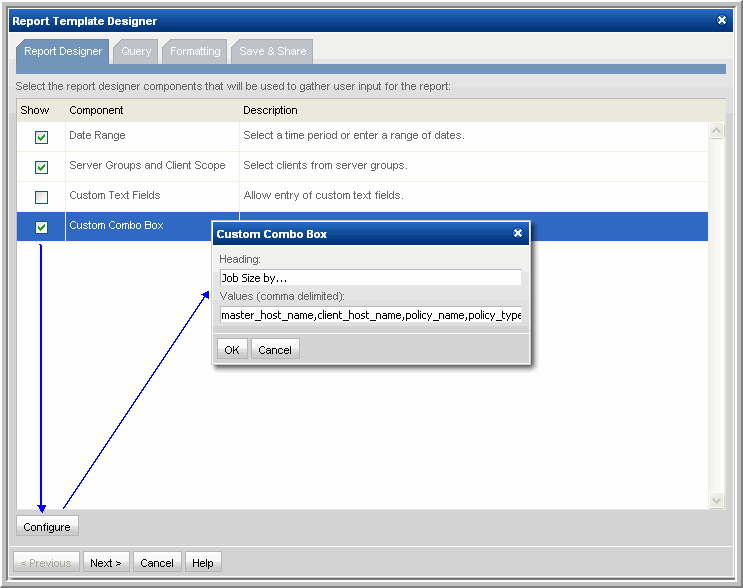
Task: Close the Custom Combo Box dialog
Action: tap(518, 233)
